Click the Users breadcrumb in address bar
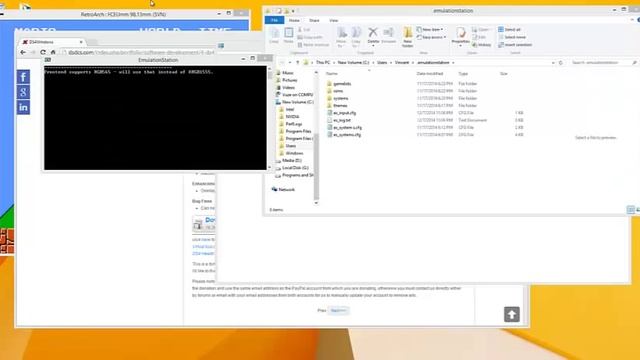This screenshot has height=360, width=640. [382, 62]
